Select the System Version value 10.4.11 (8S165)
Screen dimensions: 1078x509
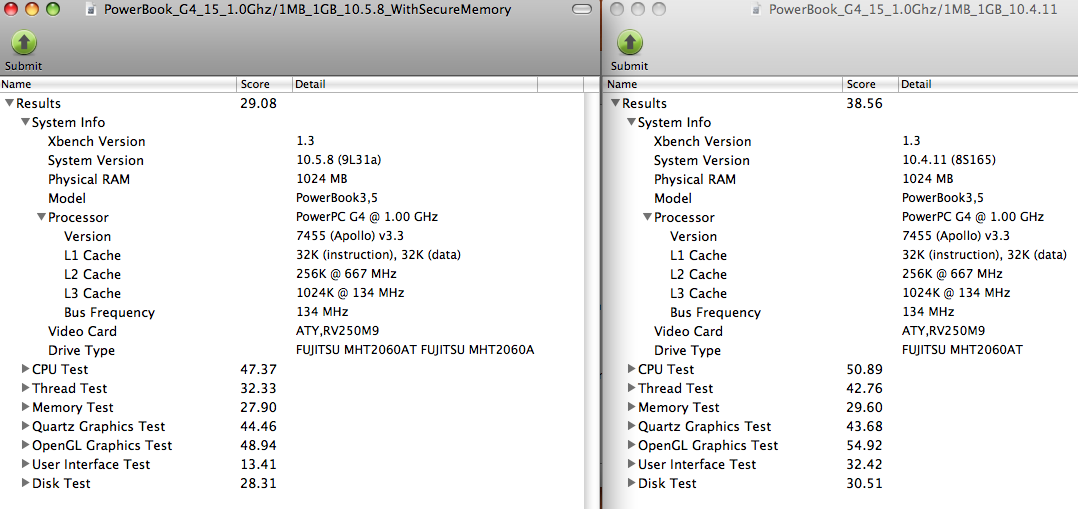point(949,161)
